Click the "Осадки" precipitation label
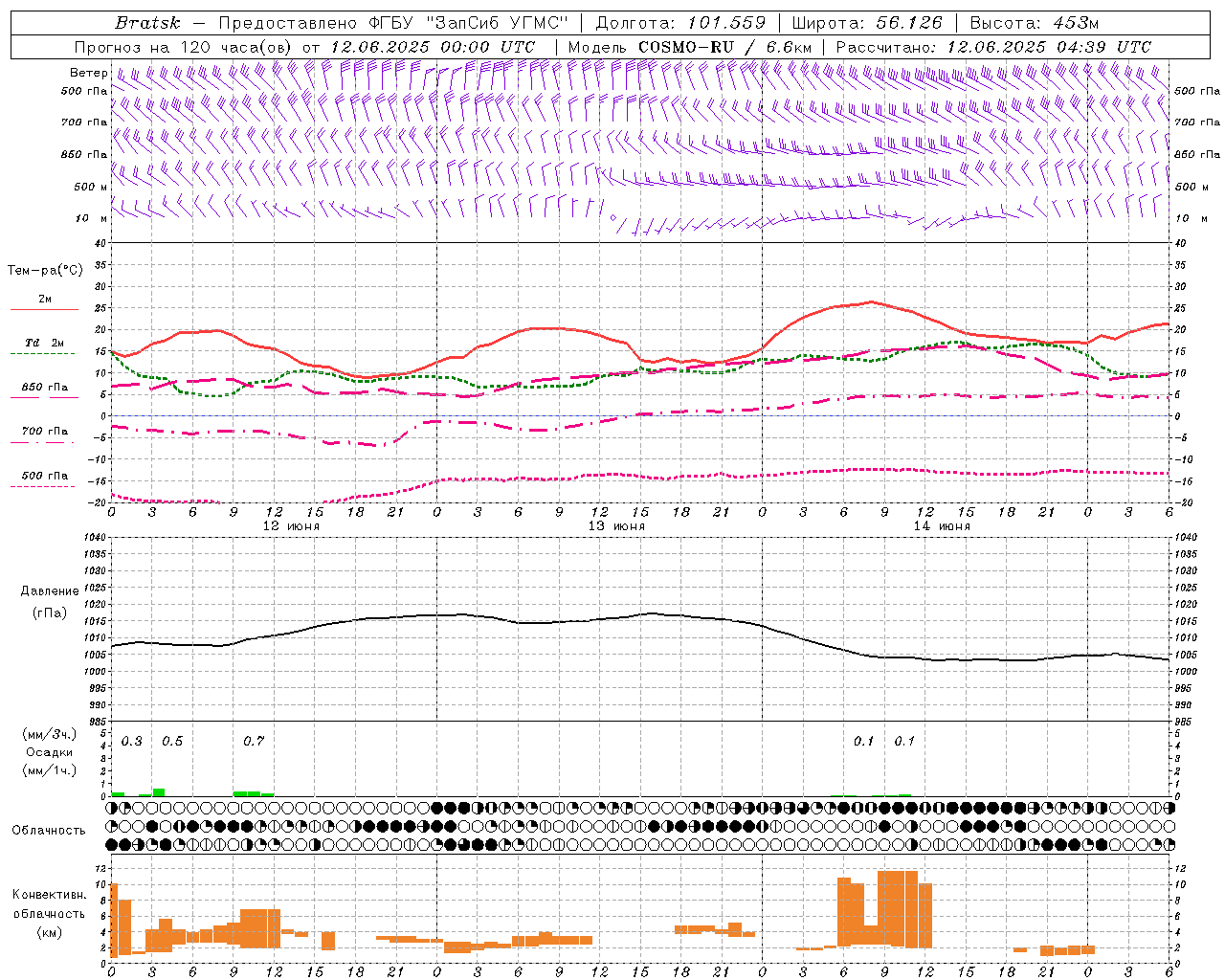The height and width of the screenshot is (980, 1225). click(x=50, y=752)
